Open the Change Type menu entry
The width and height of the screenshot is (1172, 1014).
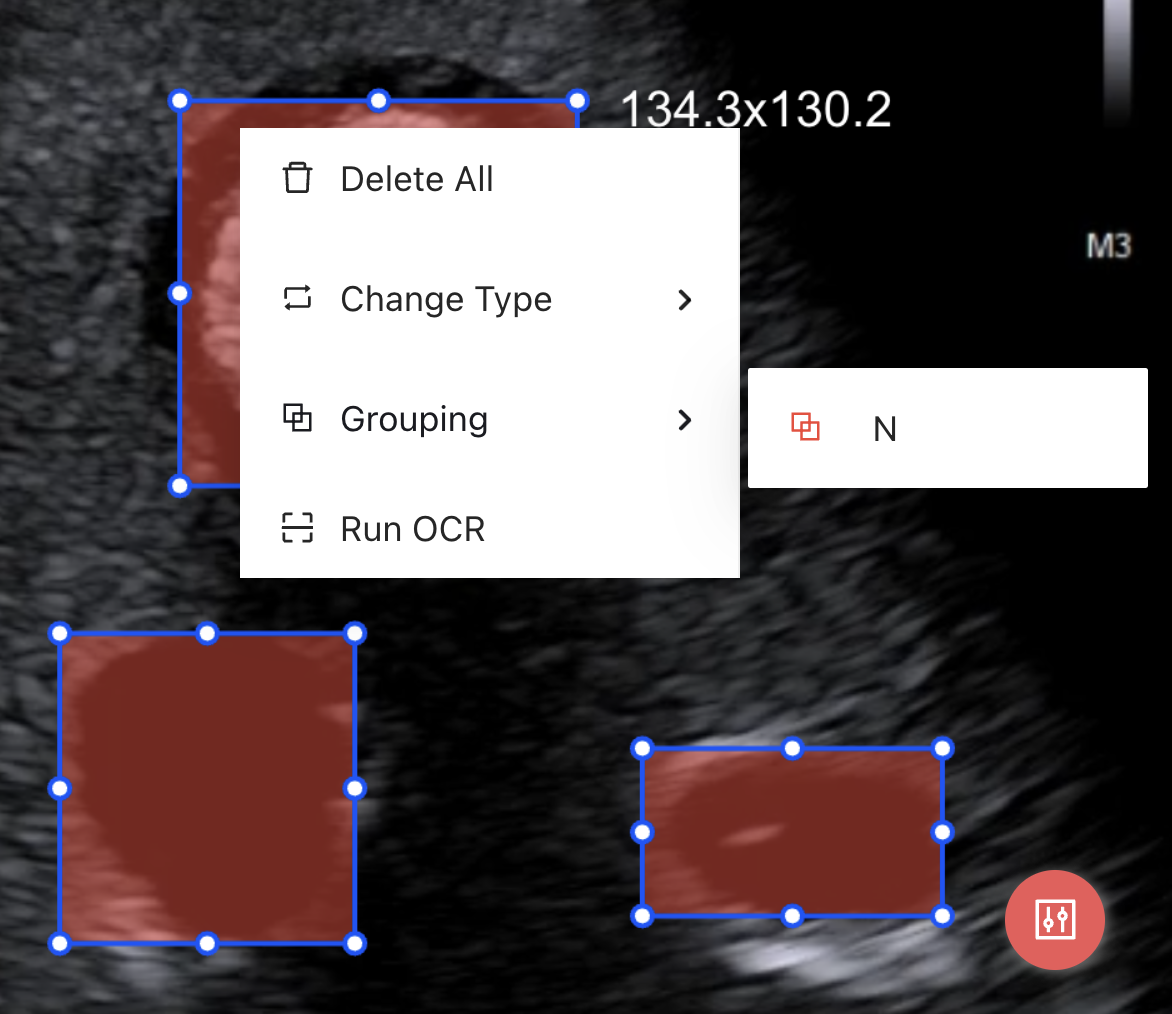(x=446, y=299)
